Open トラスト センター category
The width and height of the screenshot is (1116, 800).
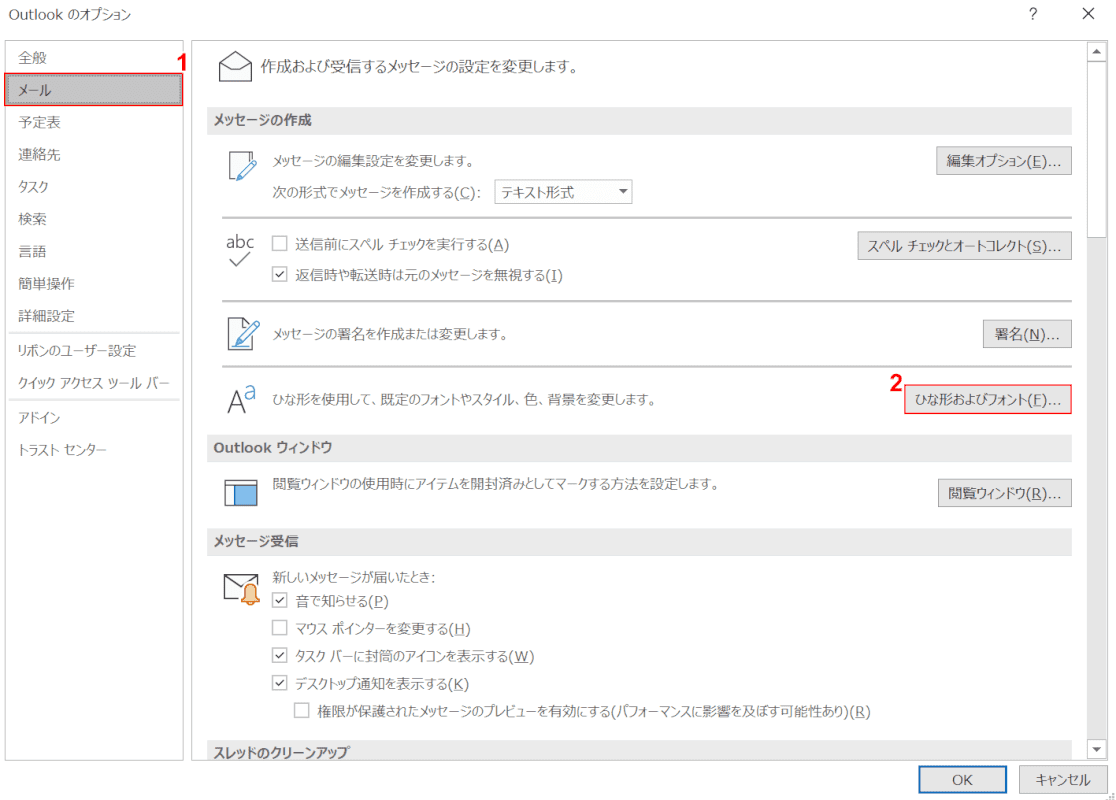click(94, 450)
